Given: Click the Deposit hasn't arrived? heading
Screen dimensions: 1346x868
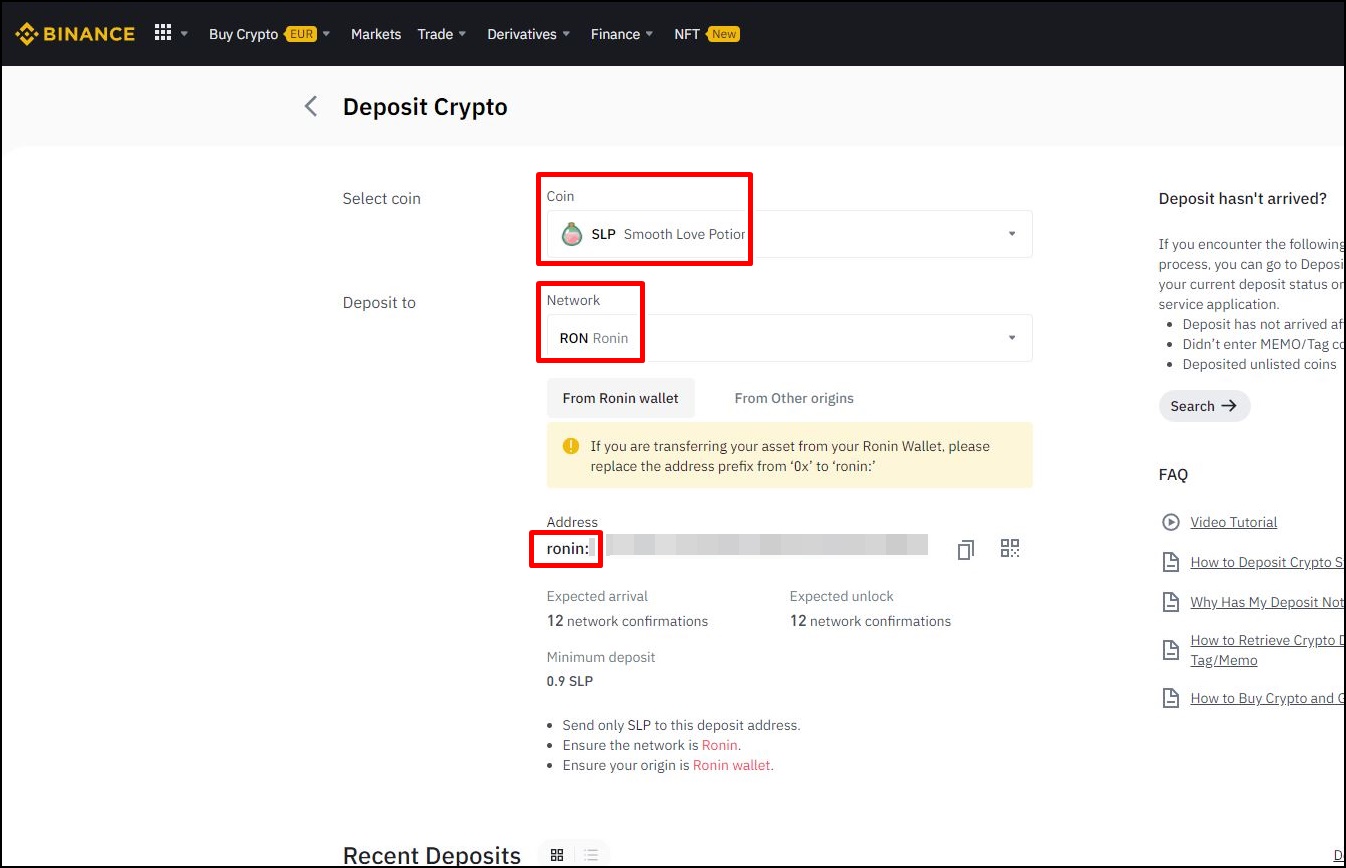Looking at the screenshot, I should coord(1243,198).
